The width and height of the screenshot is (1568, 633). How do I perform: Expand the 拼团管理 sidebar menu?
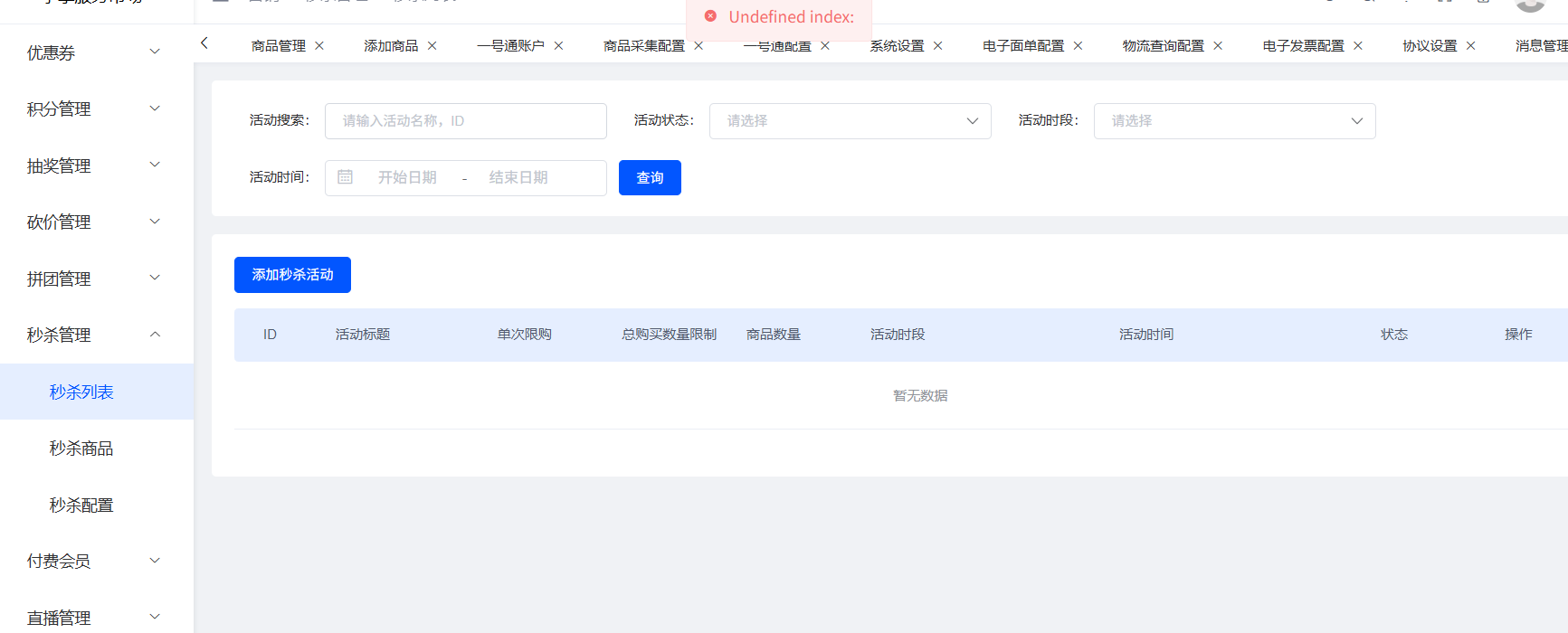tap(95, 279)
